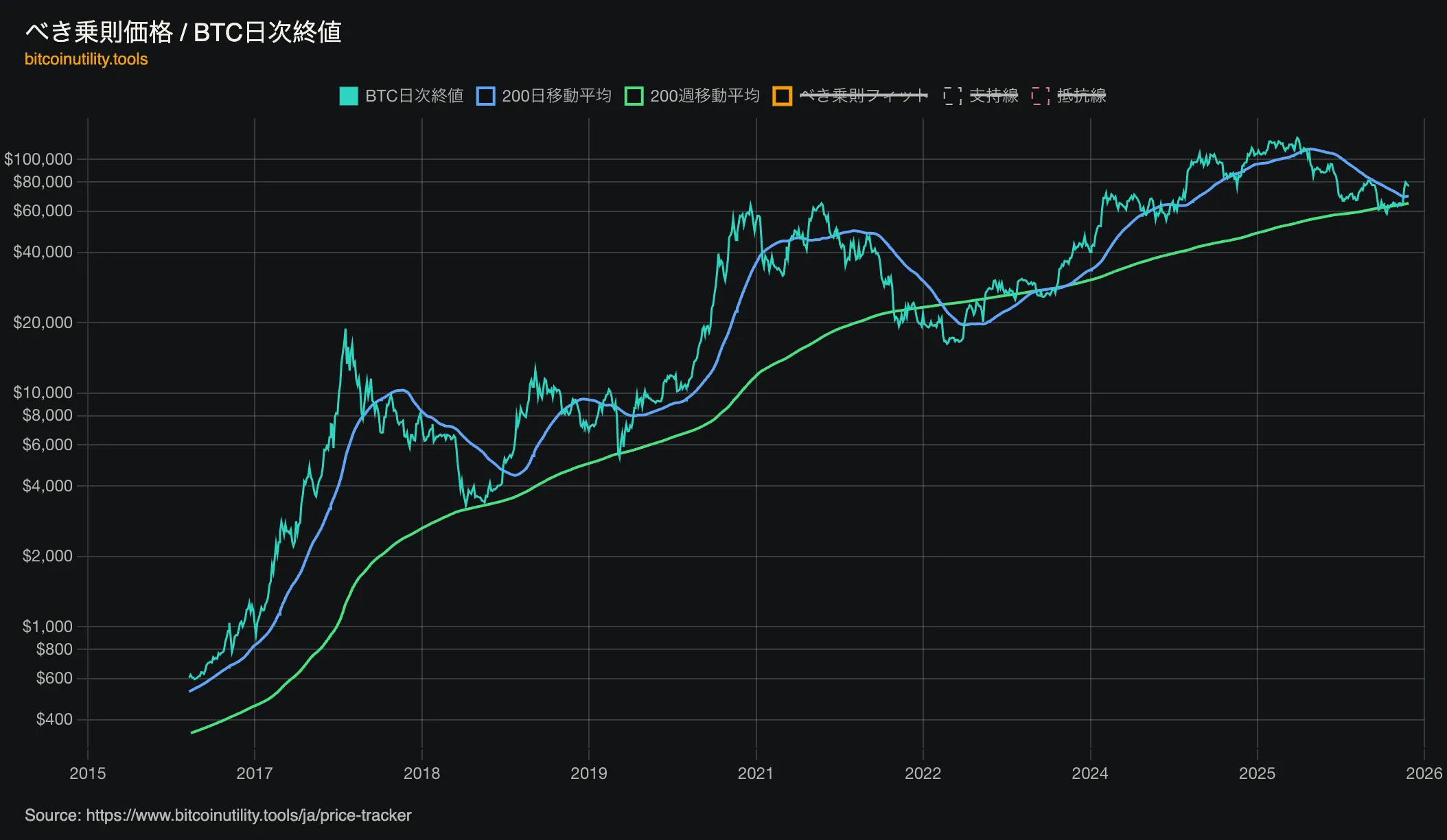Click the 2019 x-axis label
This screenshot has width=1447, height=840.
589,773
